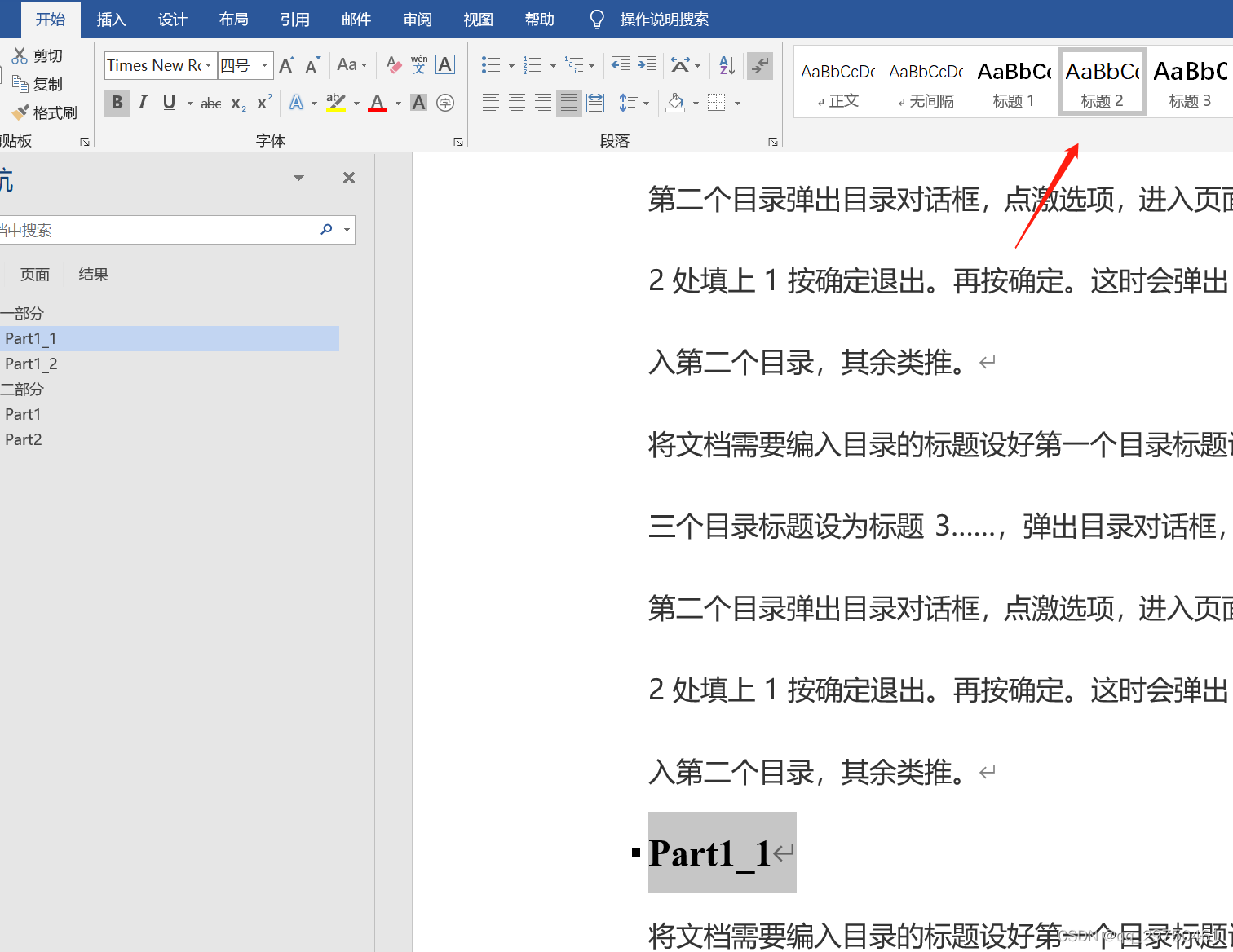This screenshot has width=1233, height=952.
Task: Apply character shading icon
Action: [x=418, y=103]
